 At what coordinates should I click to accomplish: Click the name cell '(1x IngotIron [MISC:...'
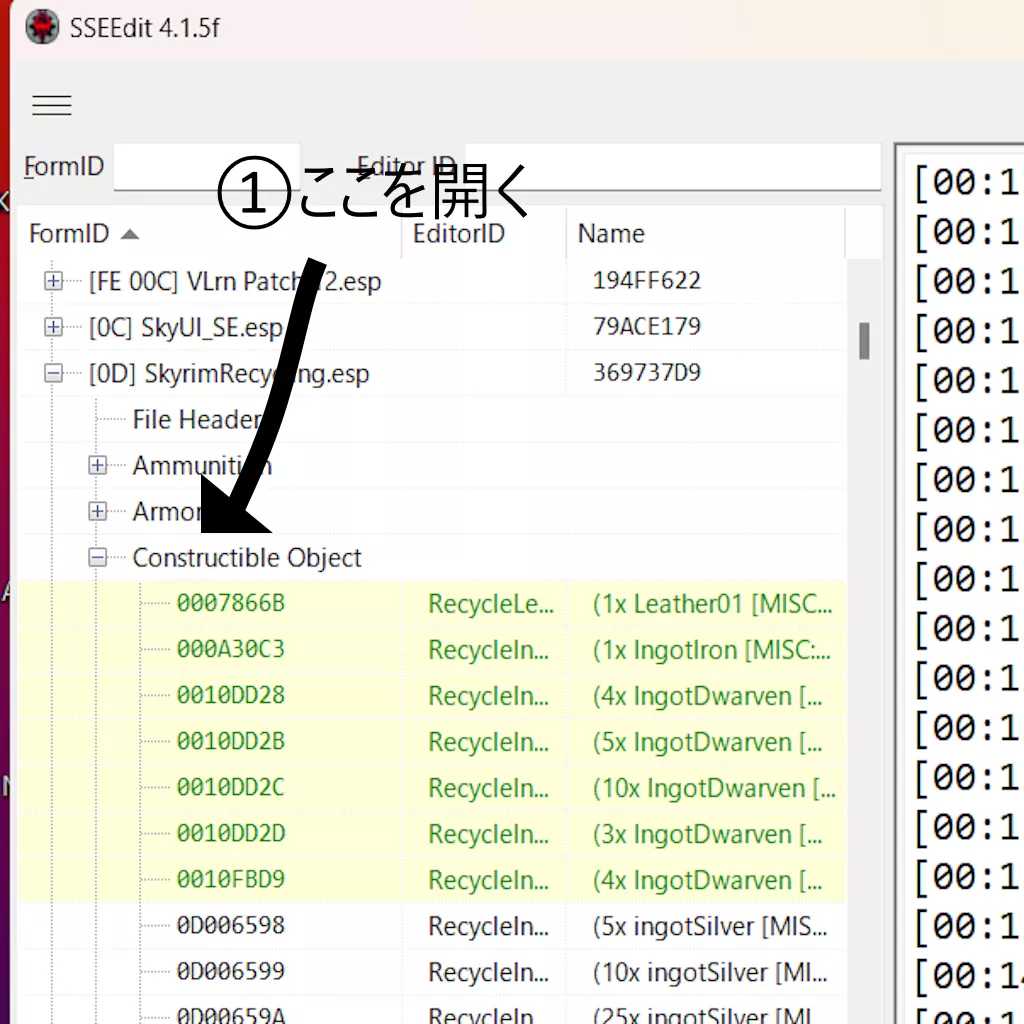coord(712,650)
